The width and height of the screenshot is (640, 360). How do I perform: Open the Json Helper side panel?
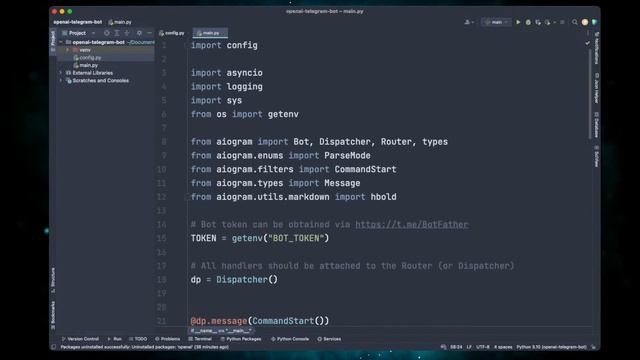pyautogui.click(x=596, y=88)
